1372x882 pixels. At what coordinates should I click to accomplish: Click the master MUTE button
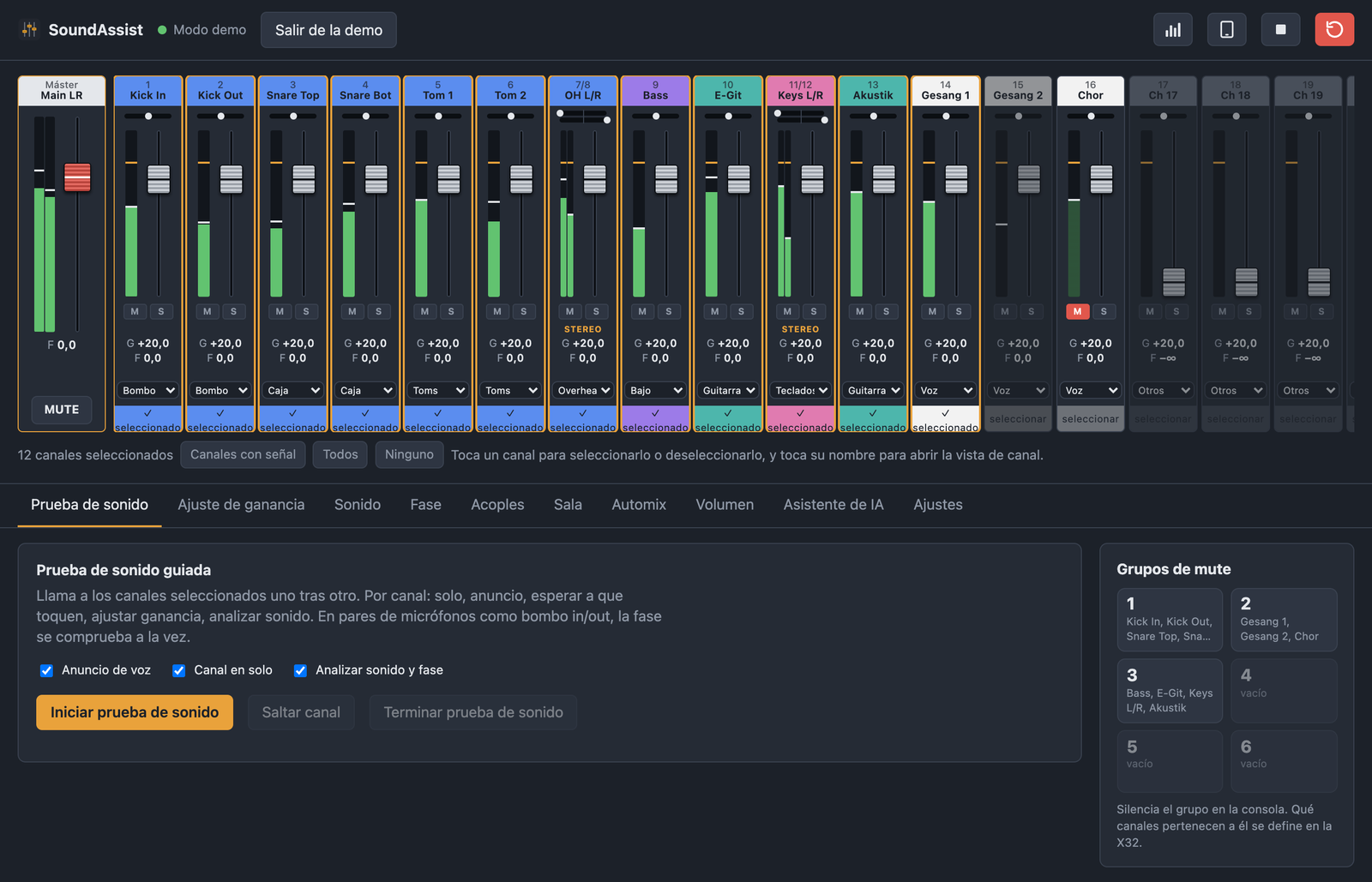coord(62,410)
